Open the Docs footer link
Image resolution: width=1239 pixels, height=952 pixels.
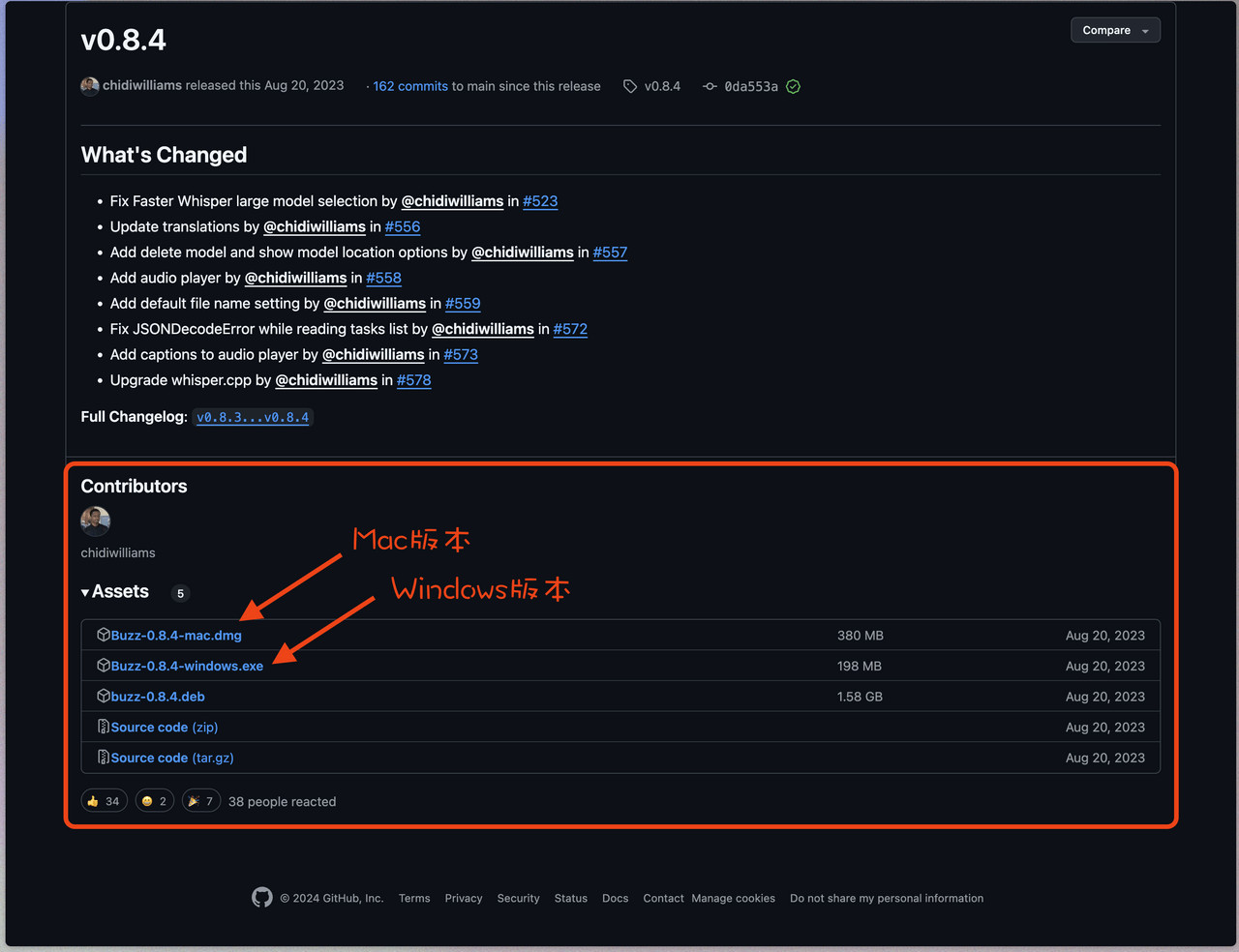point(616,898)
